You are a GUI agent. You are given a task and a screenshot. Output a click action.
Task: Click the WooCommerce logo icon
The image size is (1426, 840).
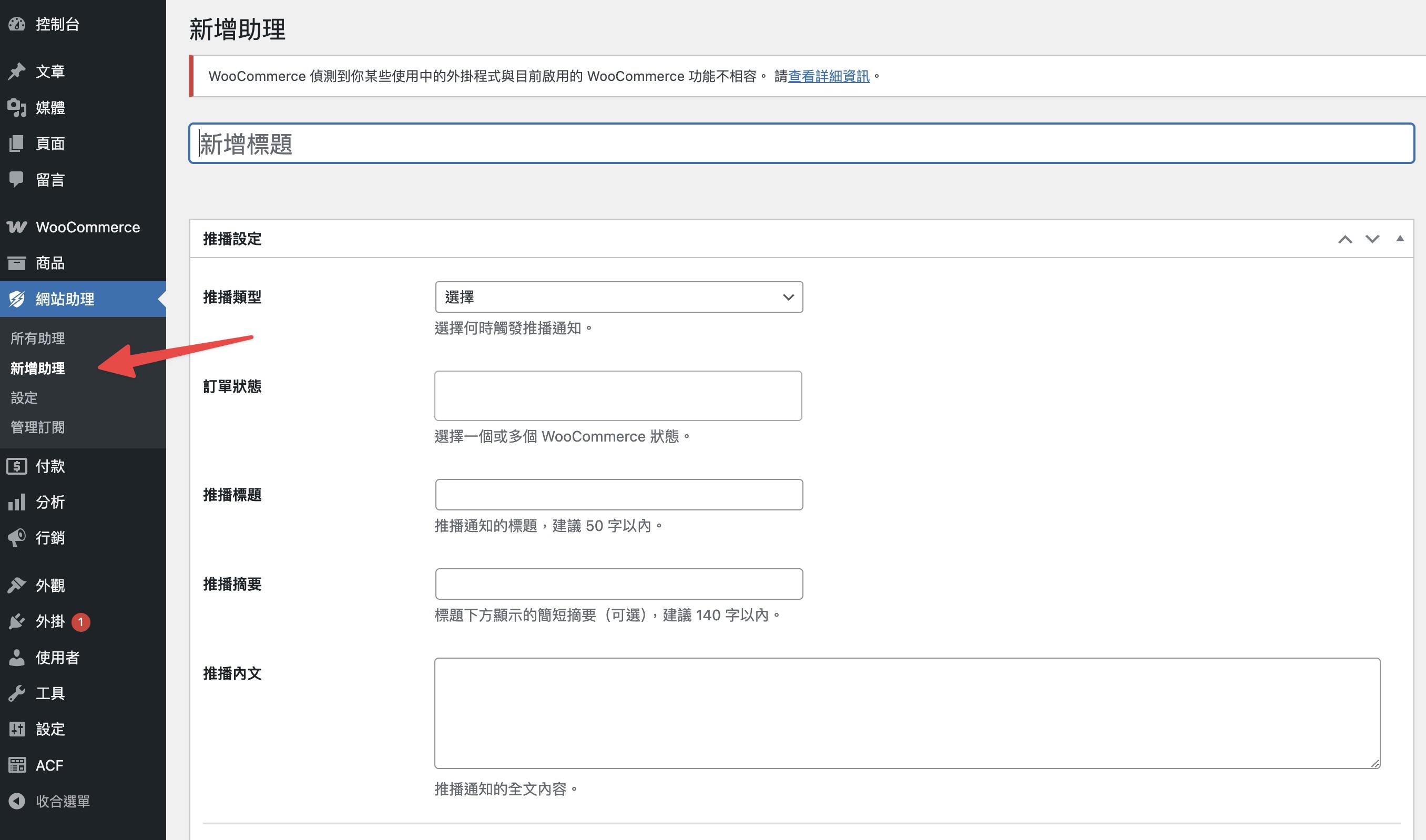17,227
